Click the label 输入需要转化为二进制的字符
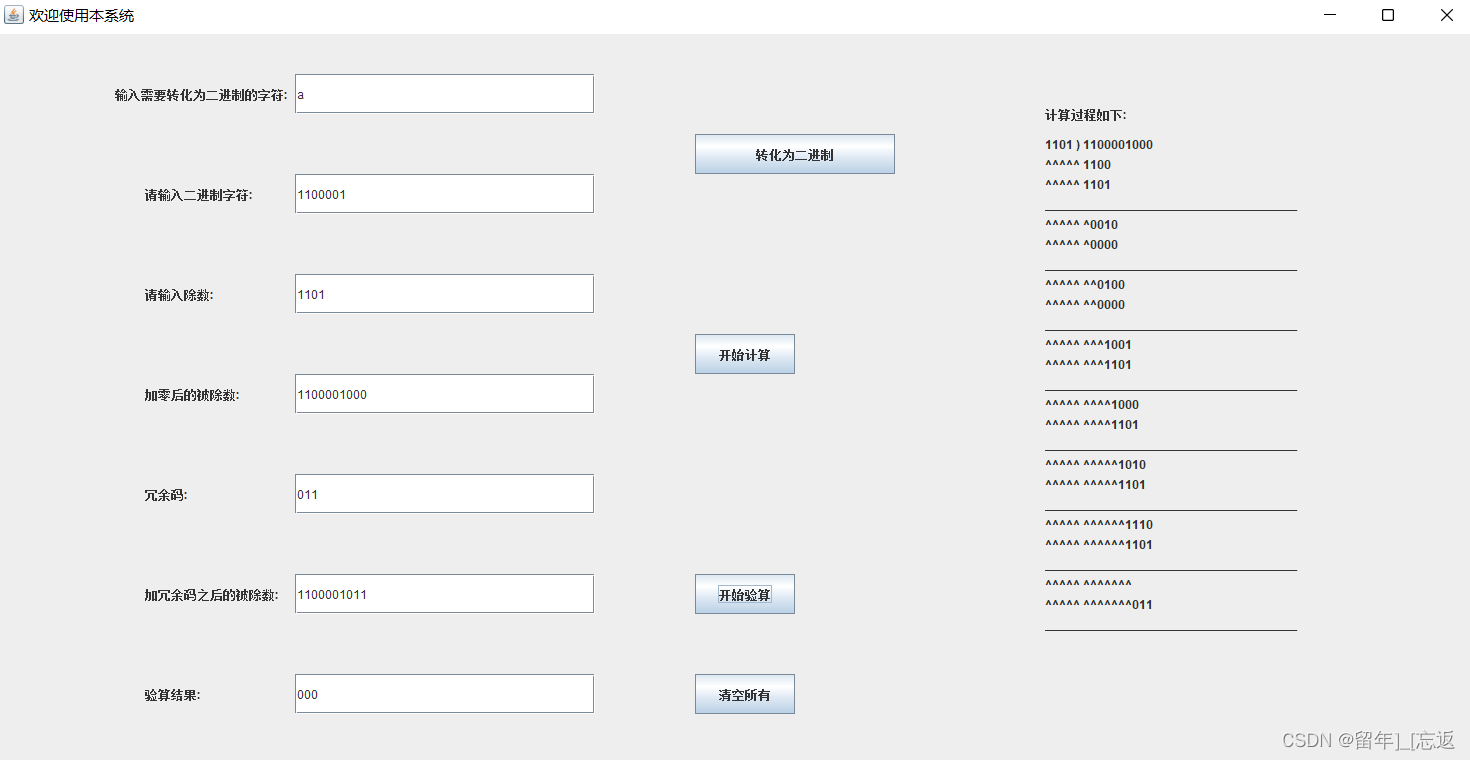 click(x=201, y=95)
